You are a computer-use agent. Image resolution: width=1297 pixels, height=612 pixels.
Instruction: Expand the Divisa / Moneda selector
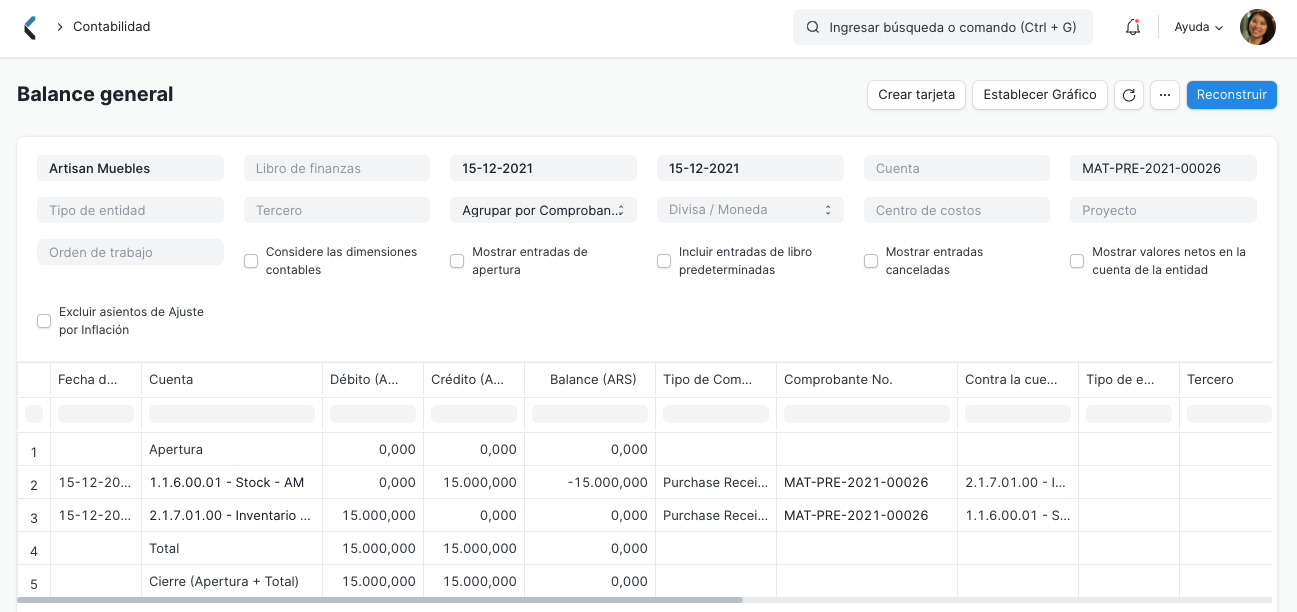tap(750, 209)
